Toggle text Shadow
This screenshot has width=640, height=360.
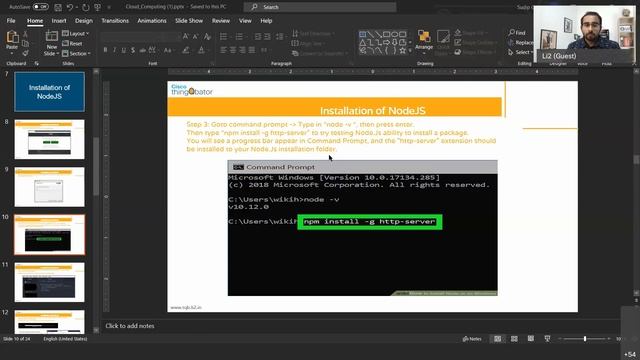[x=133, y=50]
